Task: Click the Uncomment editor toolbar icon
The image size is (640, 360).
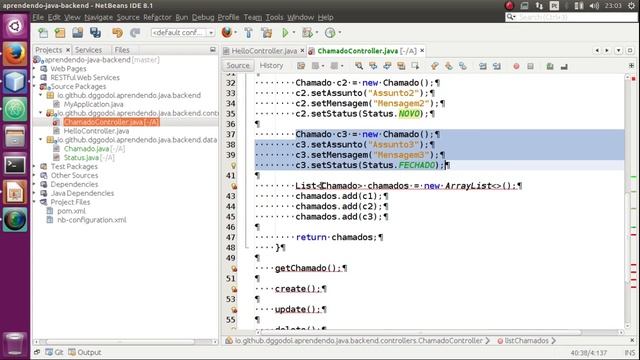Action: coord(564,66)
